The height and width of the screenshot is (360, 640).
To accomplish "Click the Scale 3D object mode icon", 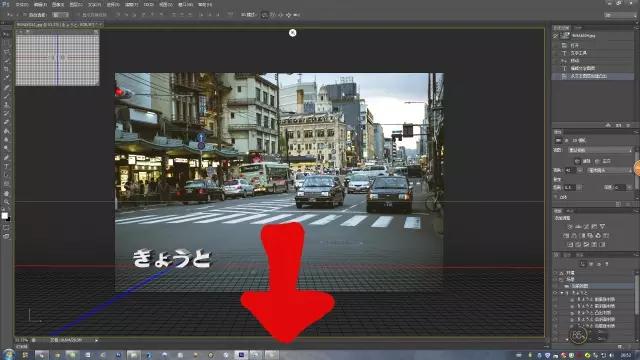I will pyautogui.click(x=296, y=15).
